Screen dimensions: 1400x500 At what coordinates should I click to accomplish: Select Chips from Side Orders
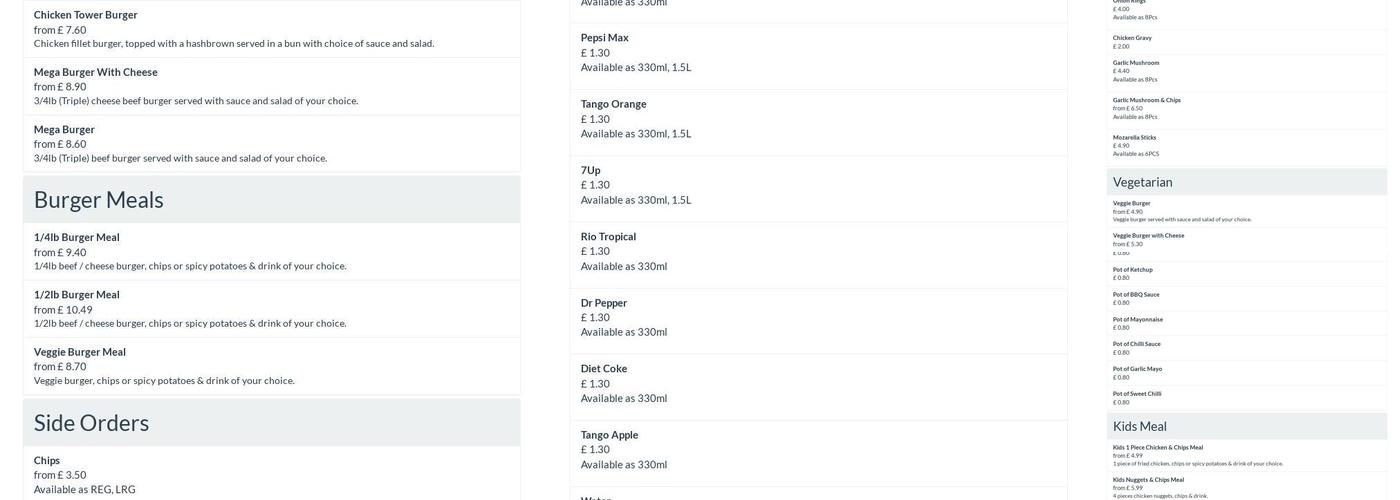pyautogui.click(x=47, y=461)
